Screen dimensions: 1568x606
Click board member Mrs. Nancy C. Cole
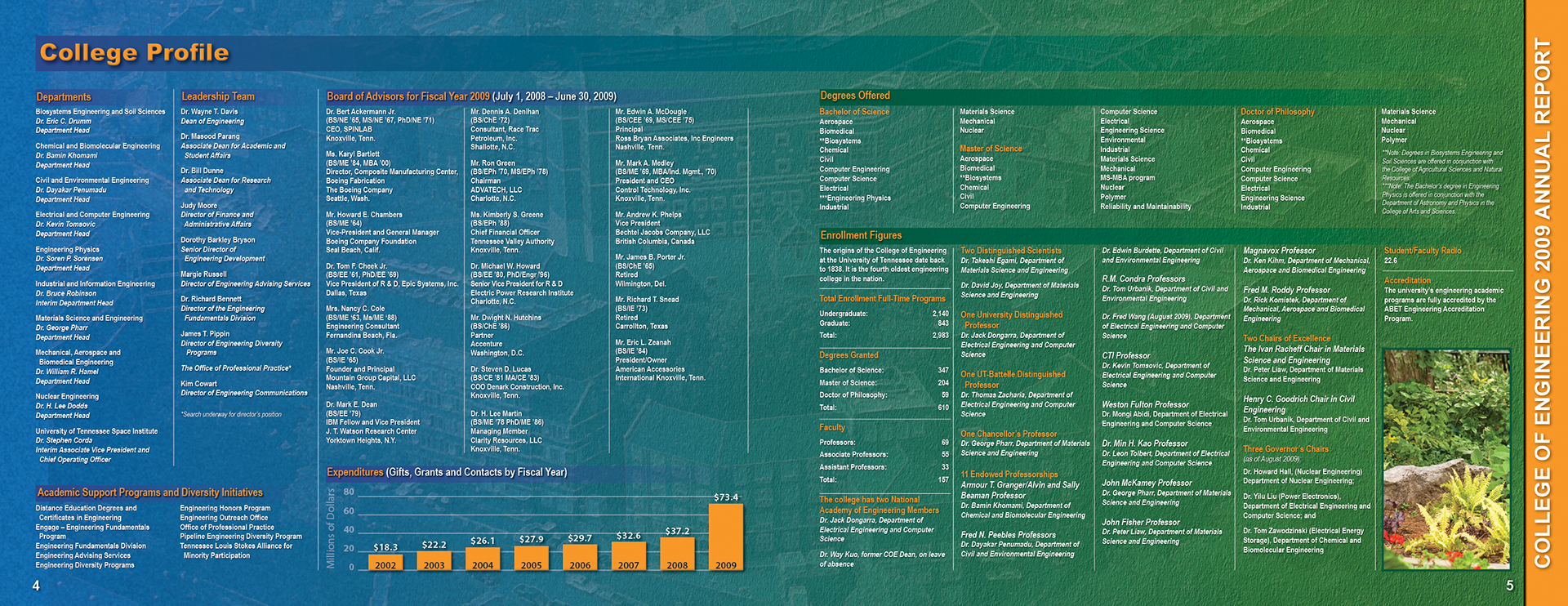click(x=355, y=310)
